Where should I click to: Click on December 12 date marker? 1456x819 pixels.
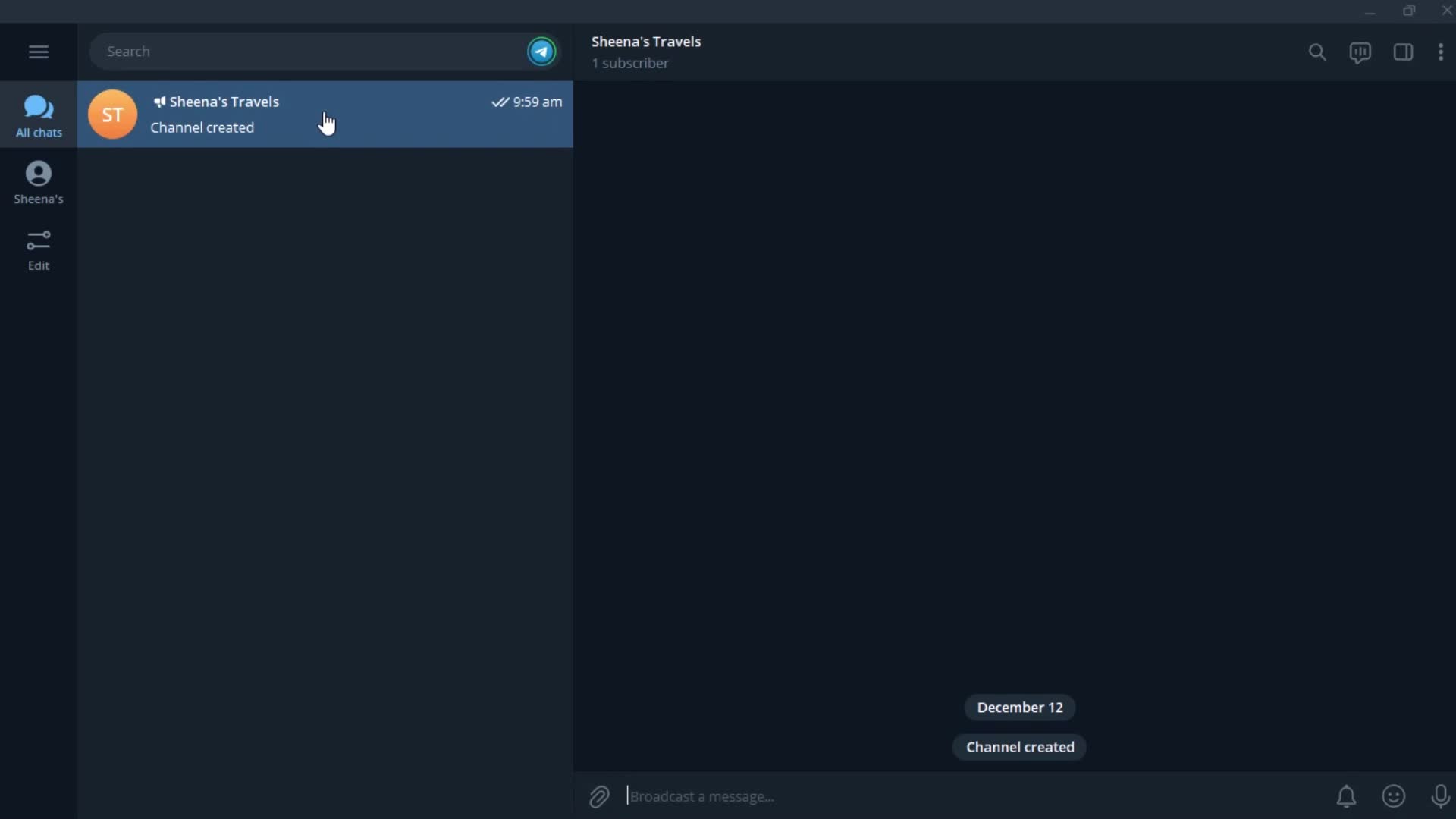[1019, 707]
